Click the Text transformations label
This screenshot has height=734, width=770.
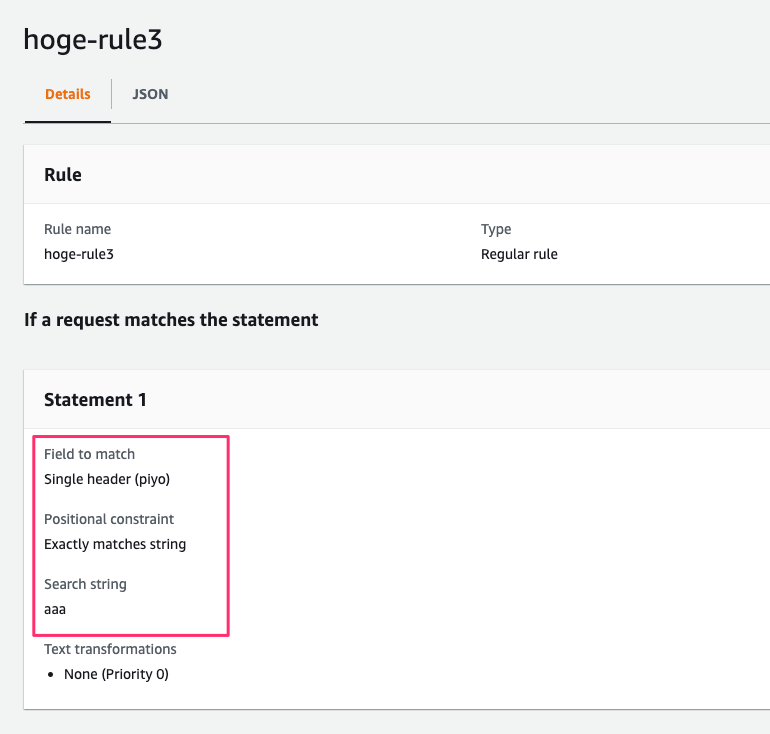click(110, 649)
